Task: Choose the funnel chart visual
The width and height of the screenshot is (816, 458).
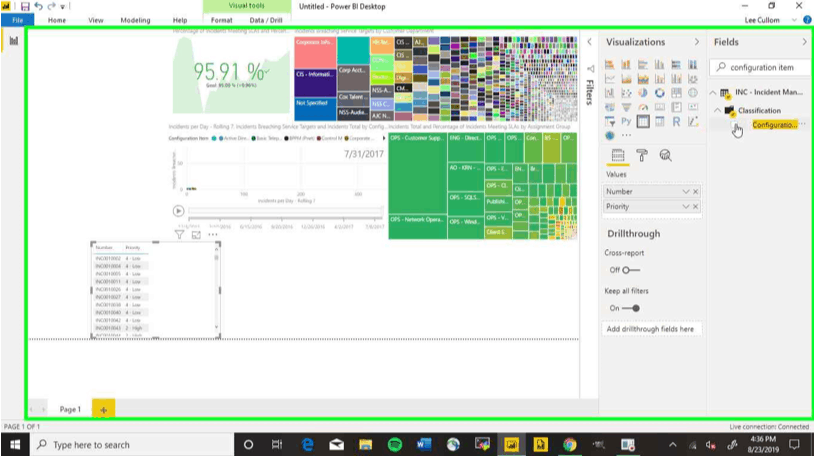Action: click(626, 107)
